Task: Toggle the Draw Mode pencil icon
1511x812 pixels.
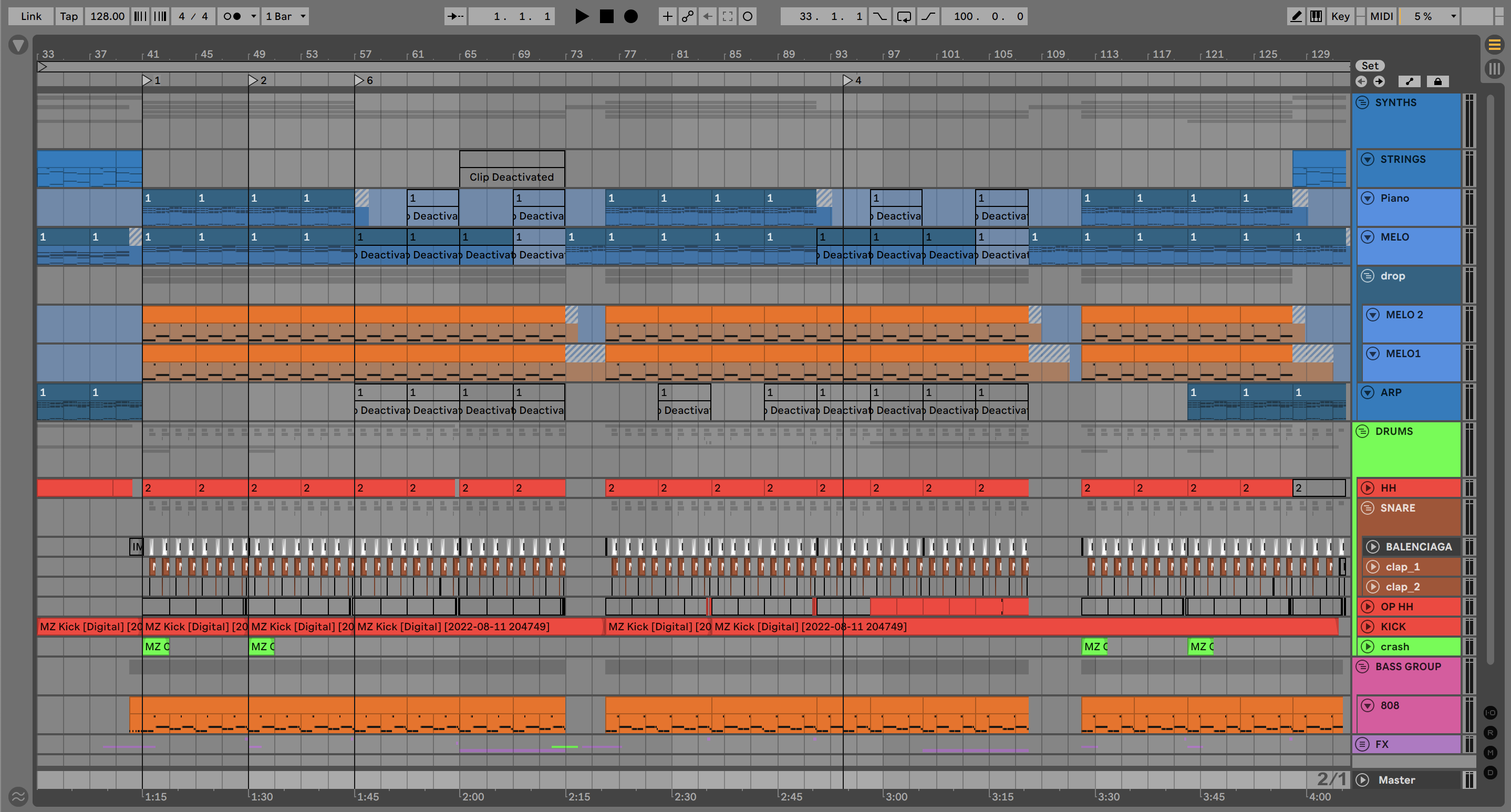Action: 1296,16
